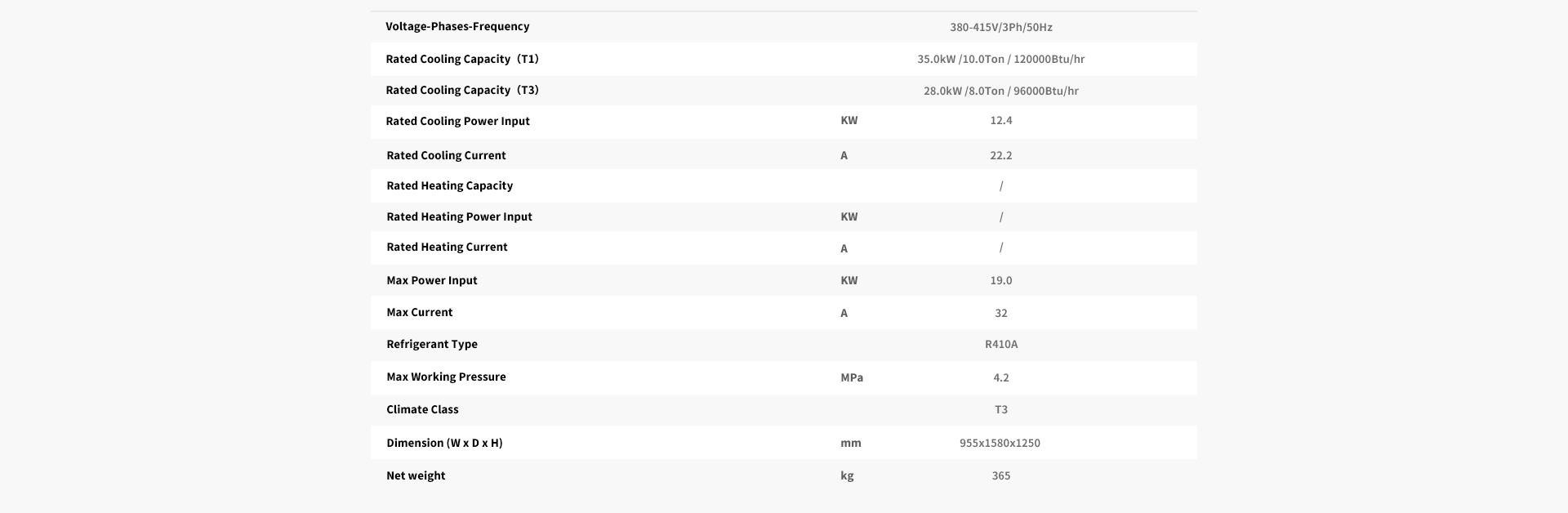
Task: Click the 35.0kW /10.0Ton / 120000Btu/hr value
Action: 1001,59
